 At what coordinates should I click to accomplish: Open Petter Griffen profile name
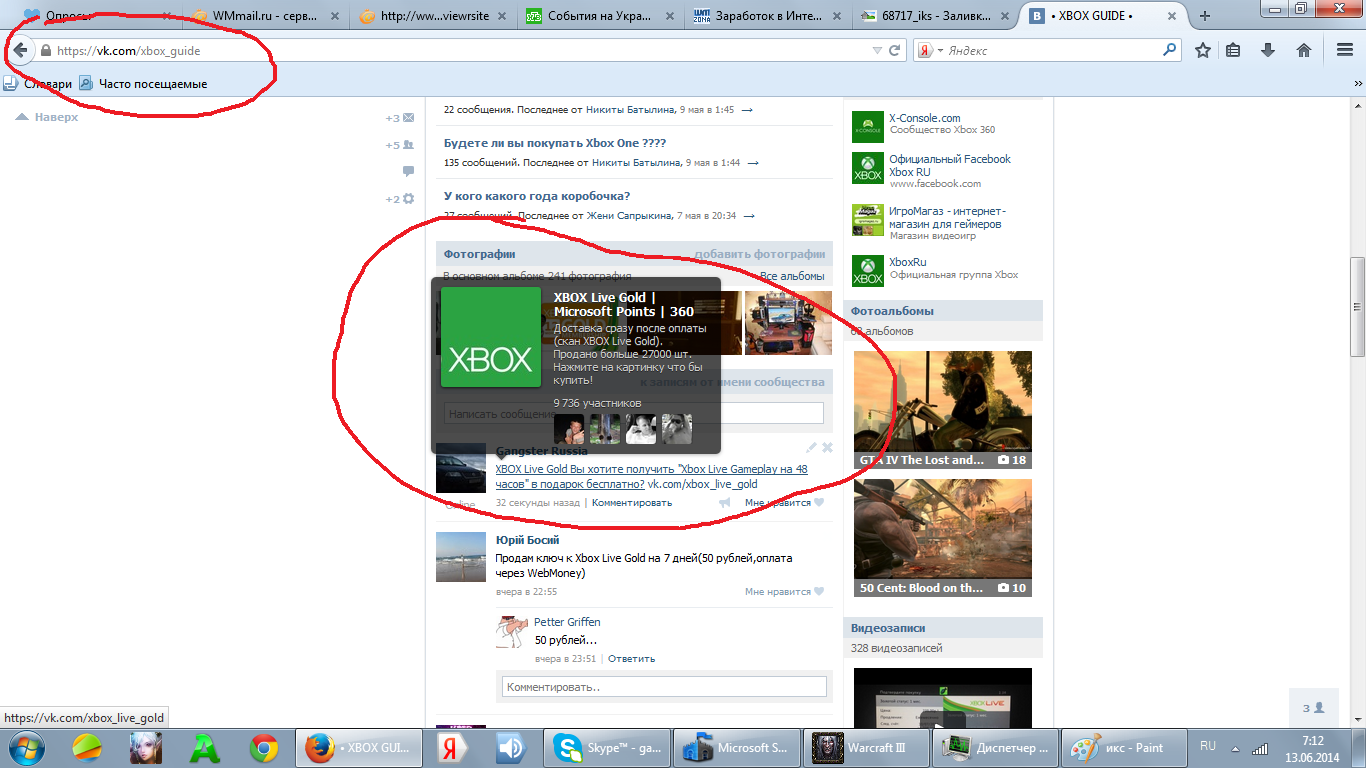click(x=567, y=622)
